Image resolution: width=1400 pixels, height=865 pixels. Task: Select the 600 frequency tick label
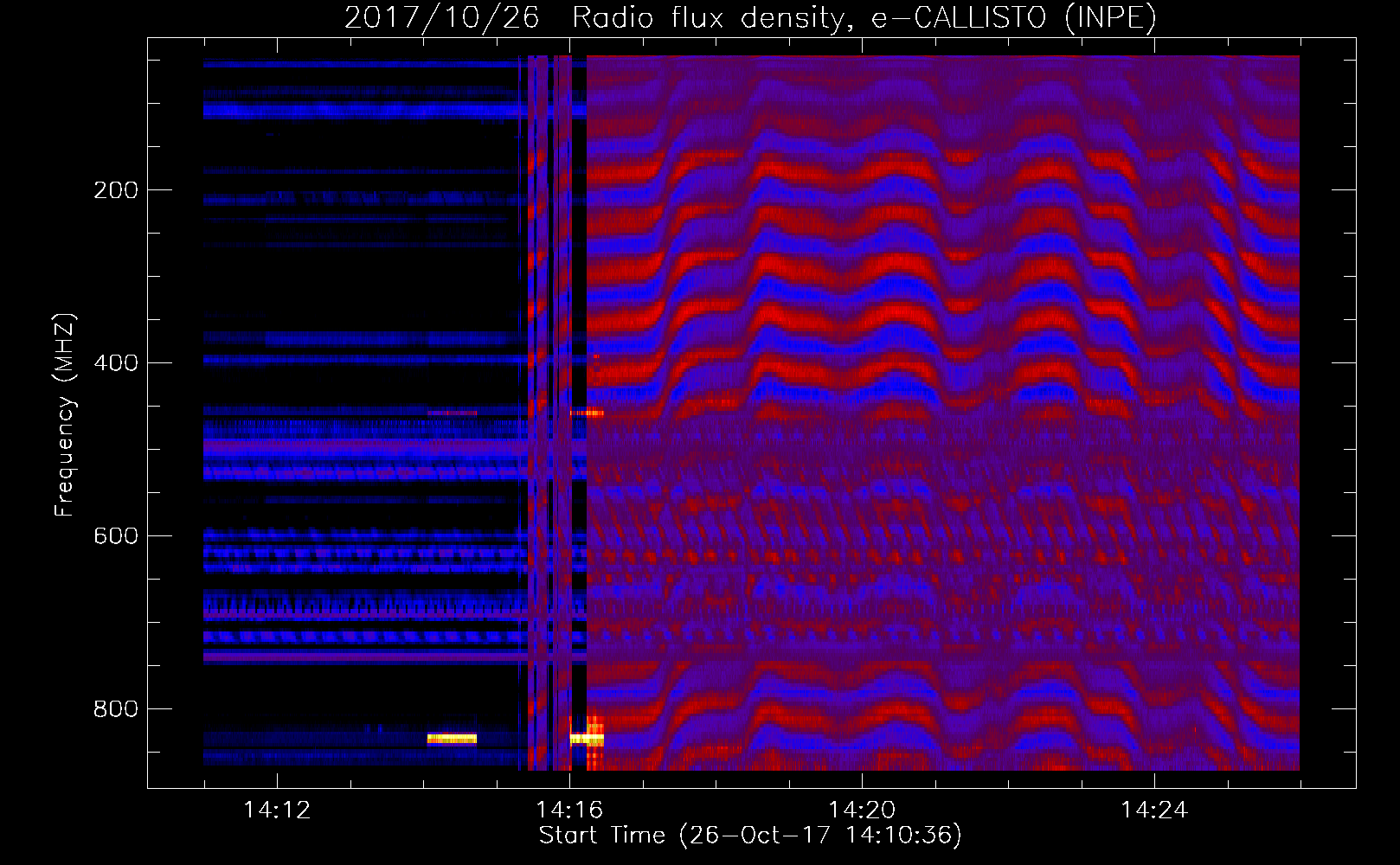pos(116,535)
